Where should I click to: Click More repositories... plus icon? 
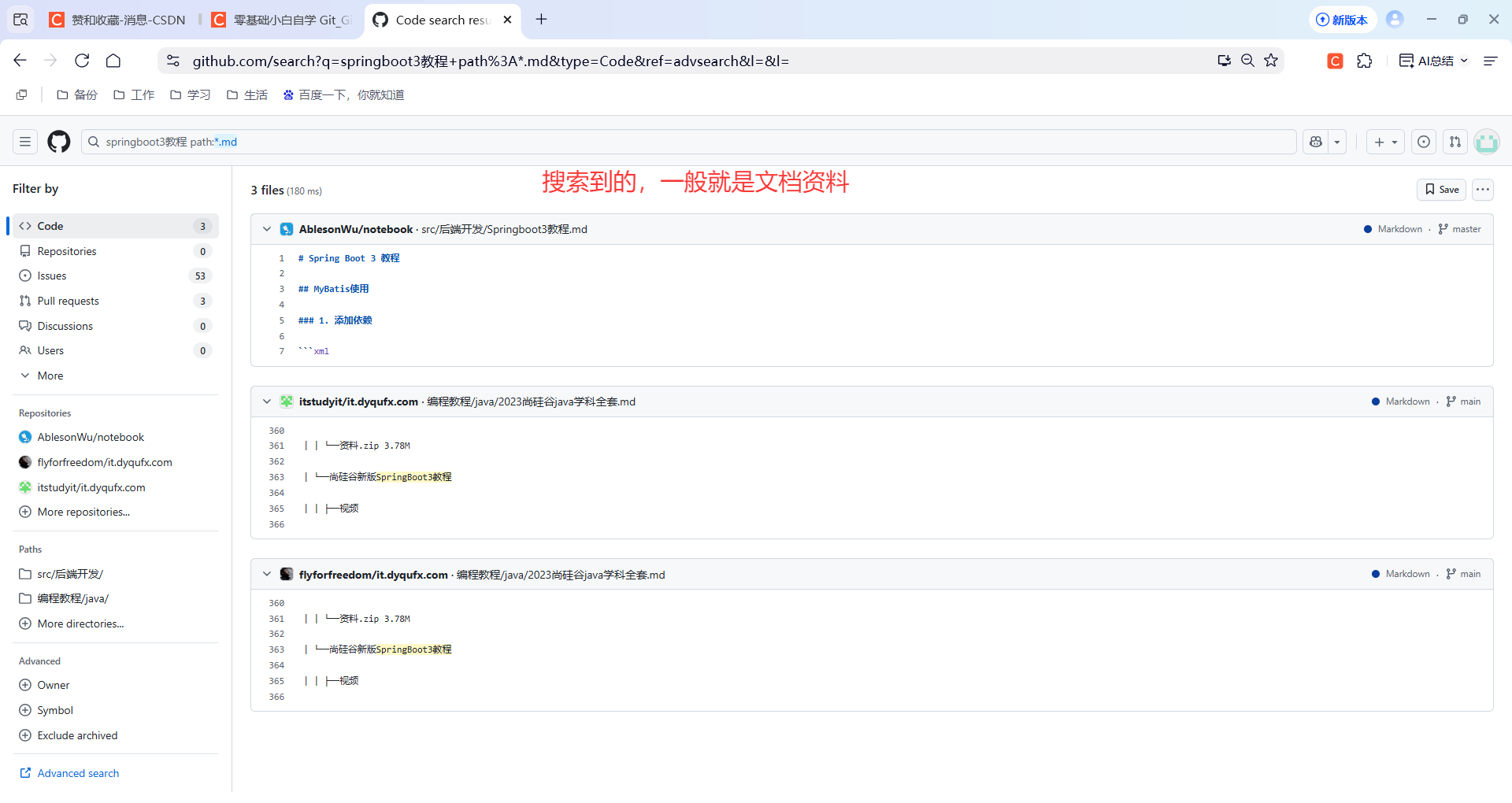click(x=25, y=512)
